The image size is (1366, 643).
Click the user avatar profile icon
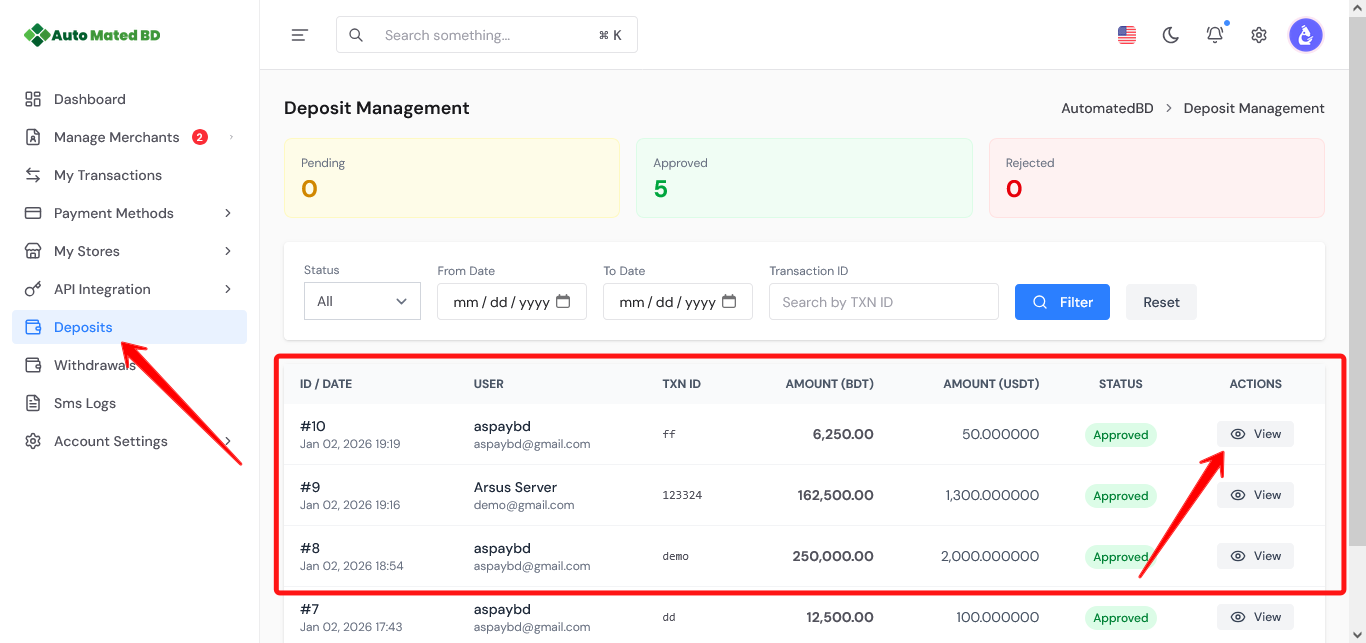1305,35
